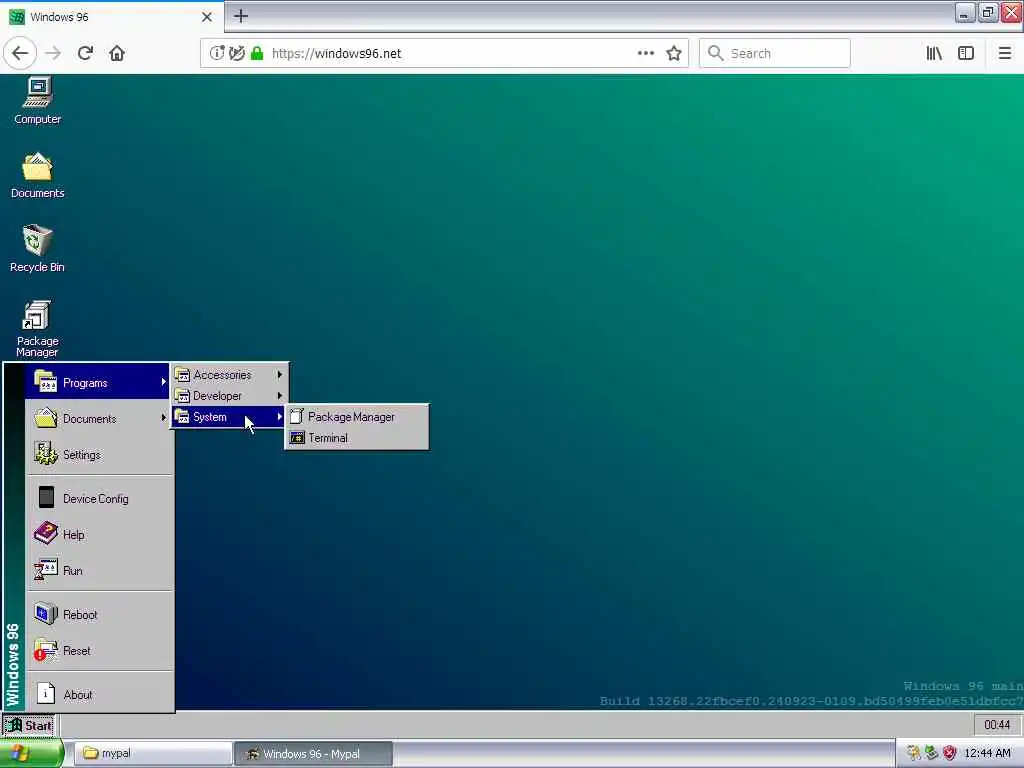This screenshot has height=768, width=1024.
Task: Expand the Accessories submenu
Action: click(x=229, y=375)
